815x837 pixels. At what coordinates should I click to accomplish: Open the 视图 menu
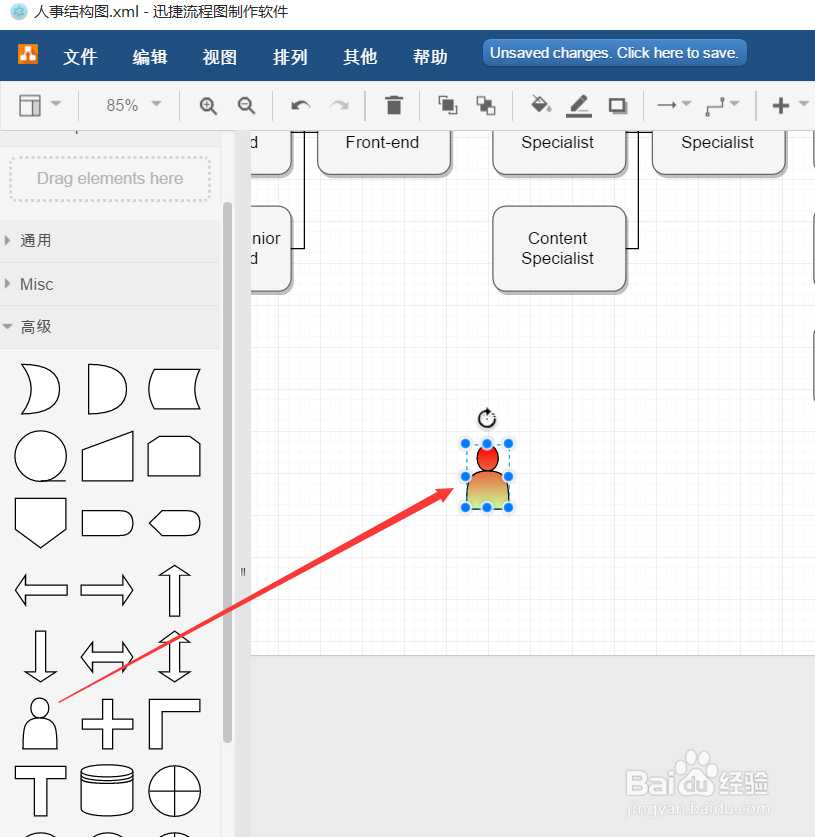[x=220, y=57]
